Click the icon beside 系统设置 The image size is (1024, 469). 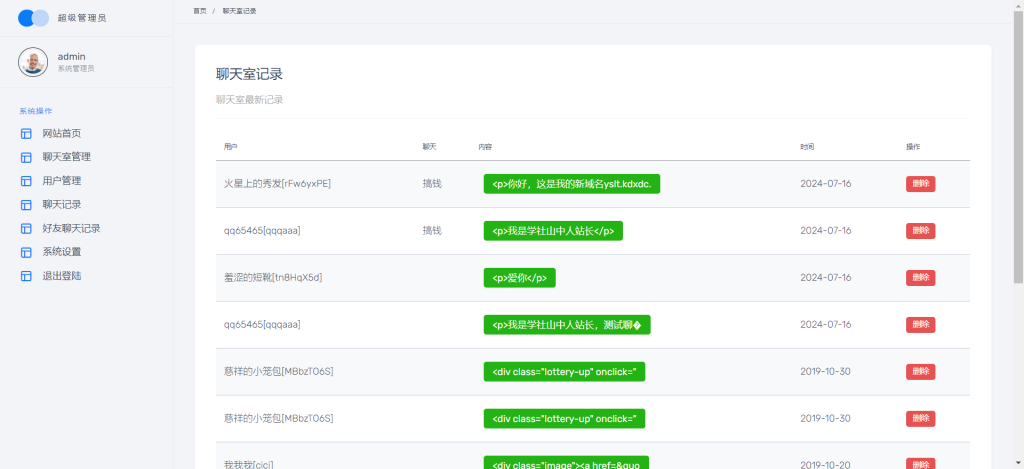point(26,252)
